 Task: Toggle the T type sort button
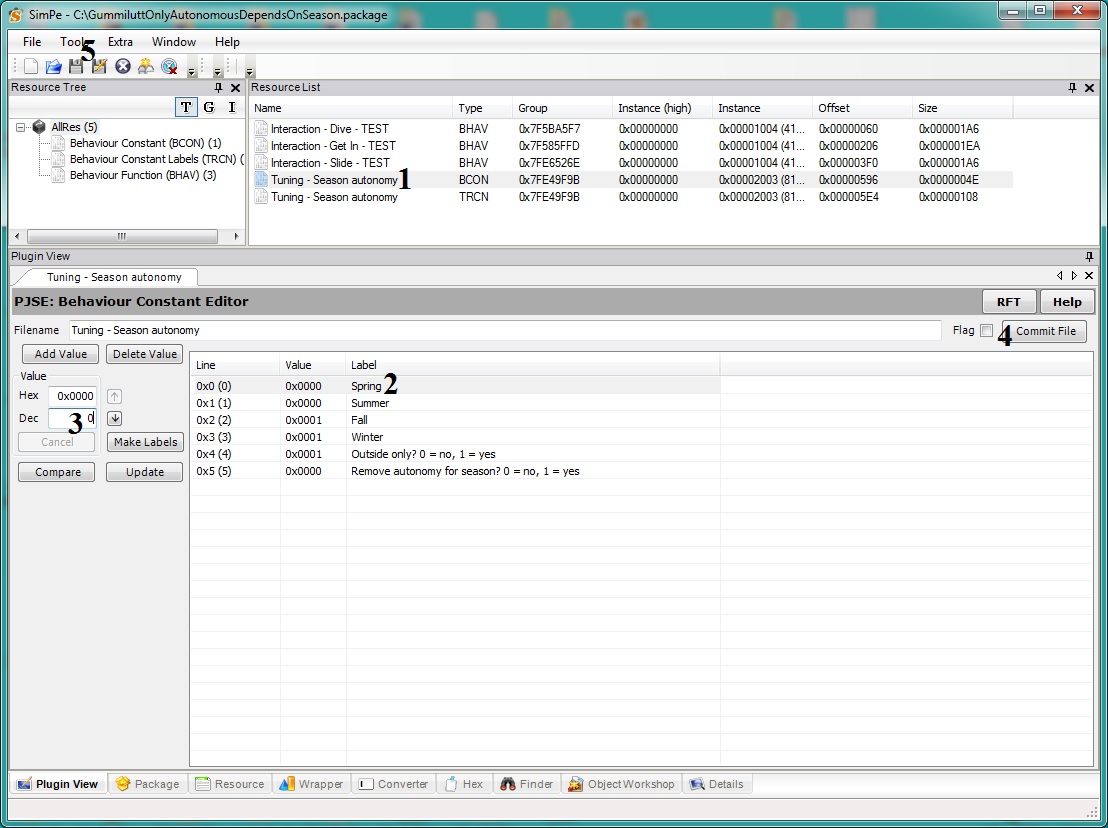click(x=186, y=107)
